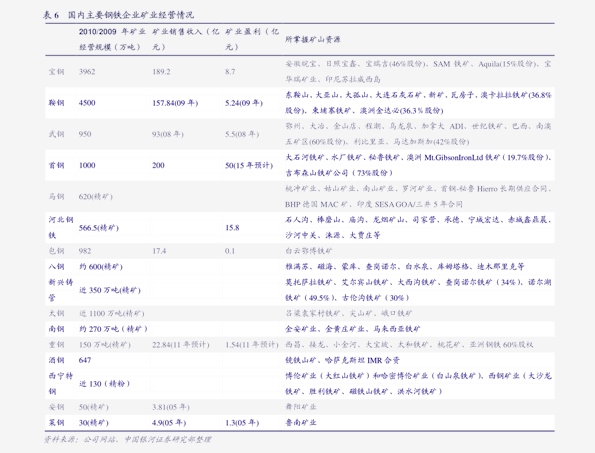Select the row label '河北钢铁'

pos(61,228)
